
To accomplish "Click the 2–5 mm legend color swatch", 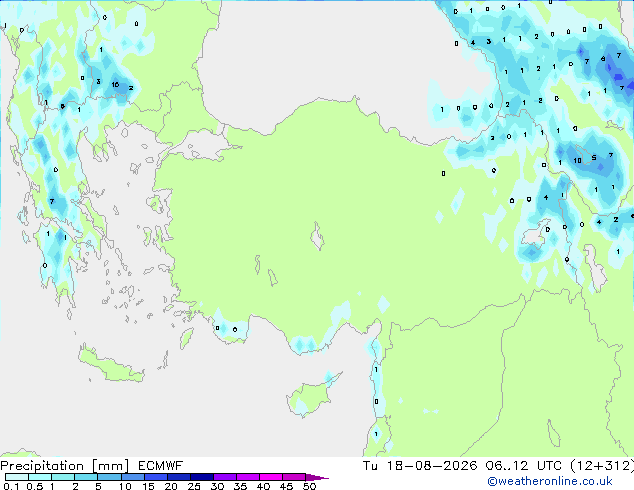I will pyautogui.click(x=86, y=477).
